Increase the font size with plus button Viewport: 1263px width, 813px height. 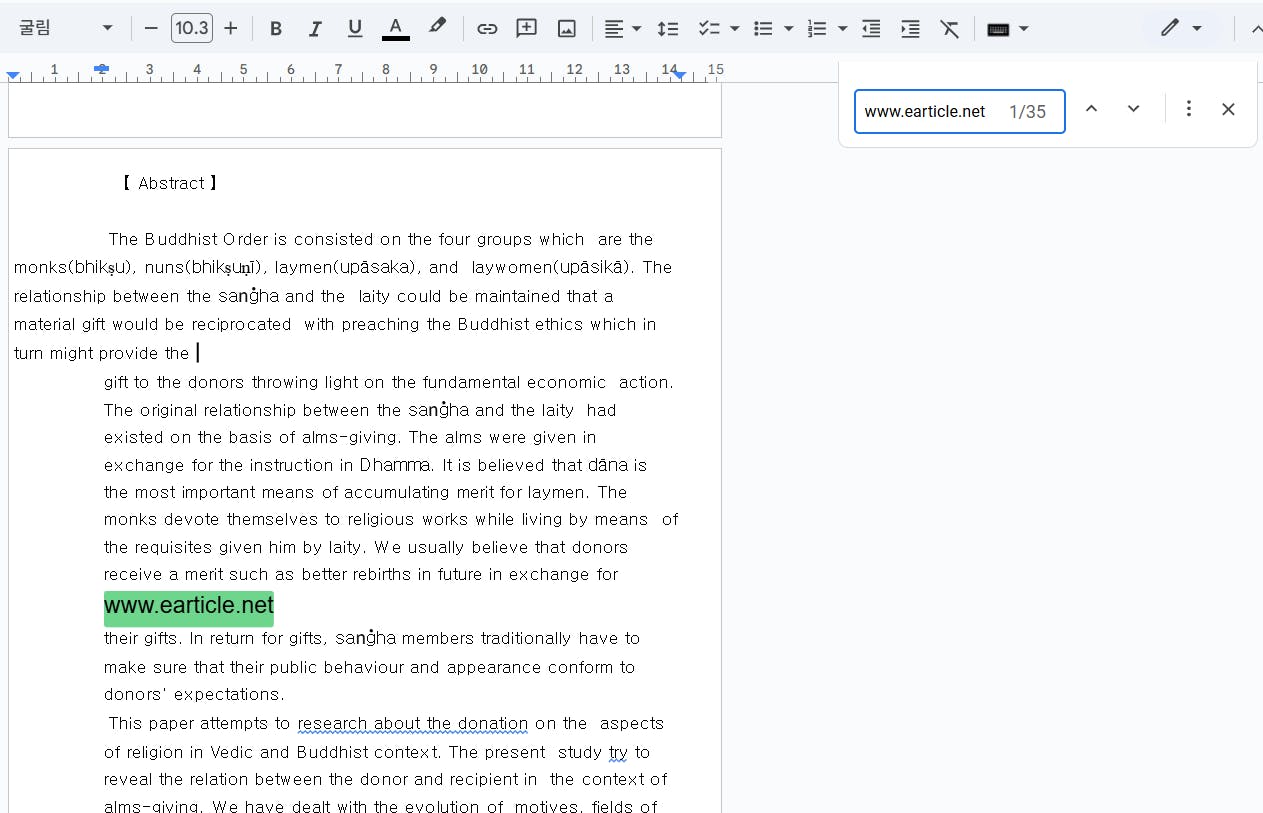[231, 28]
